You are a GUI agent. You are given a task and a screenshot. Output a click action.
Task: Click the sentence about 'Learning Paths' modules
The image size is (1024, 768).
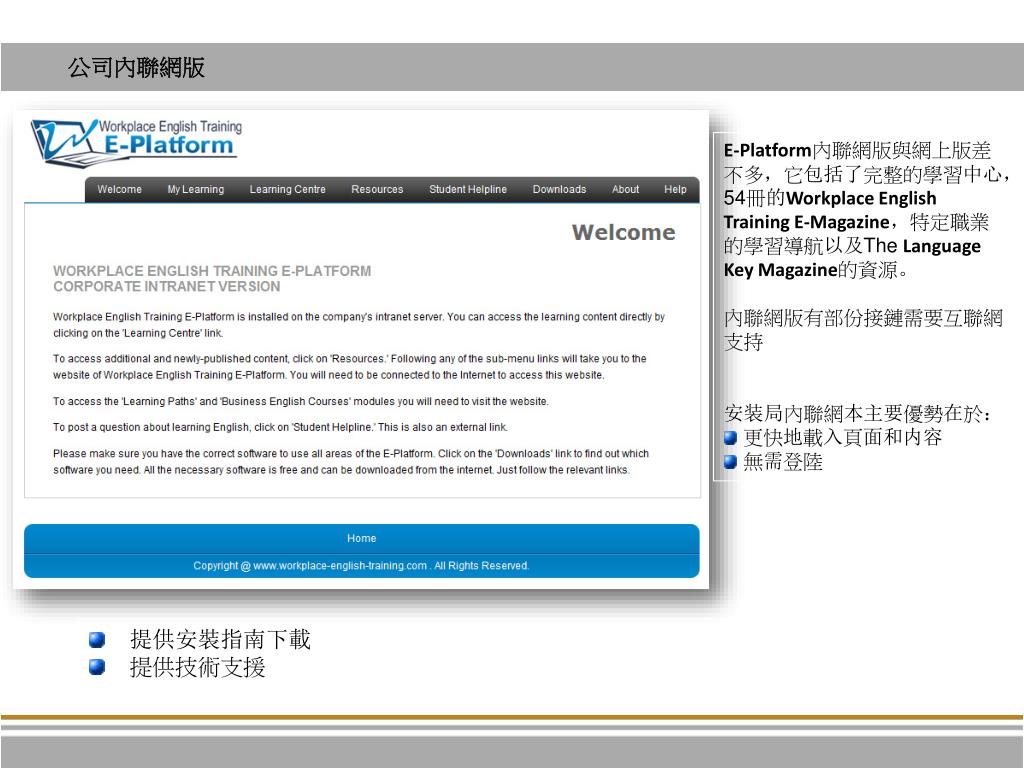point(300,401)
